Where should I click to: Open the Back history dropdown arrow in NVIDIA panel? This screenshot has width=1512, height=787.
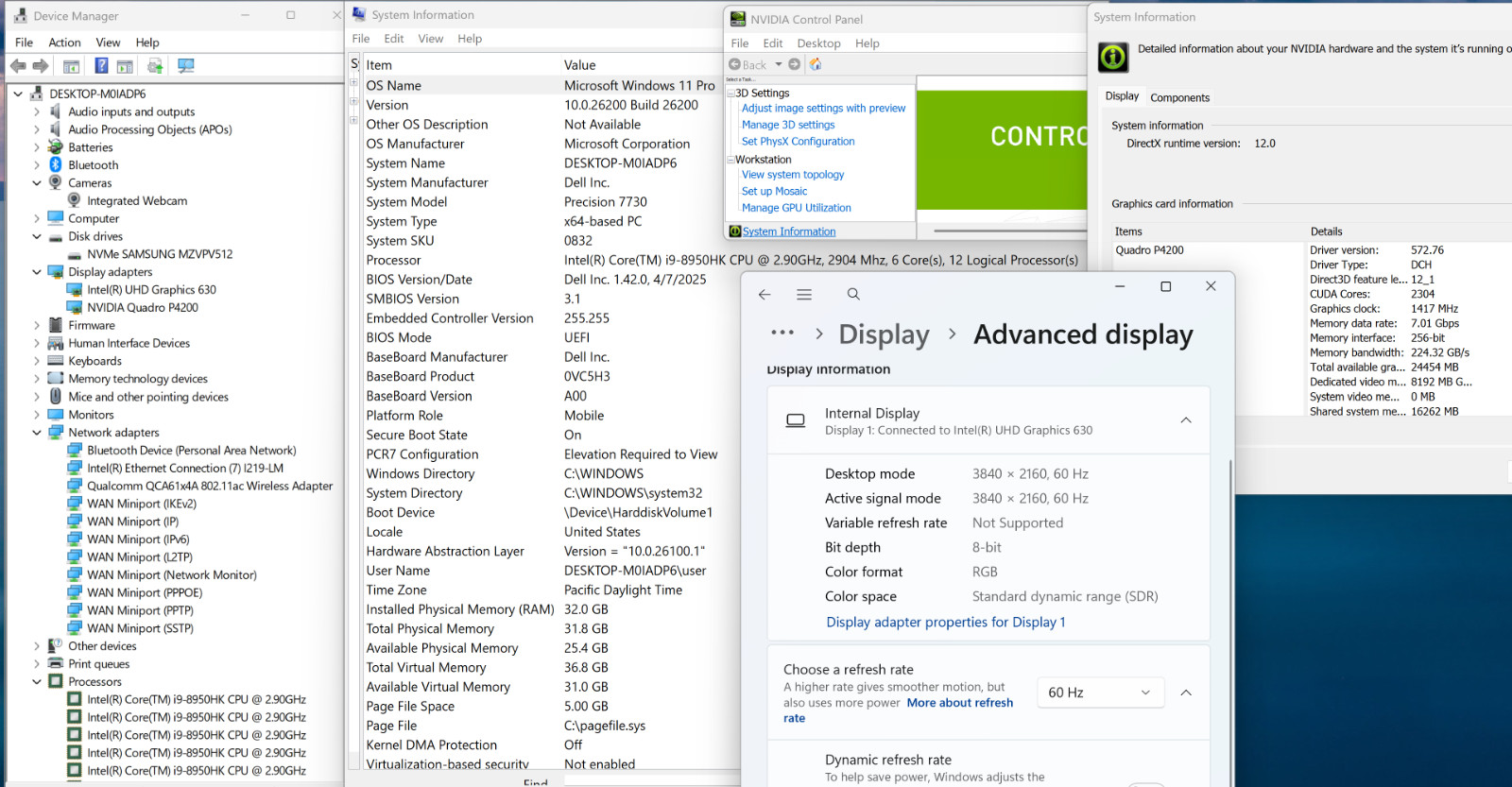point(779,64)
